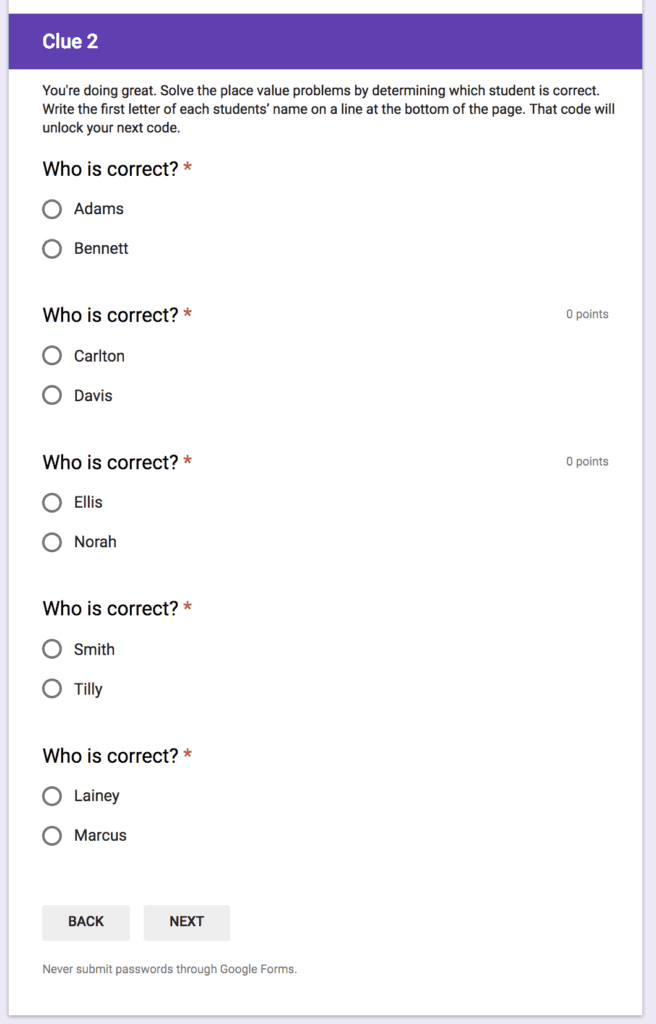Viewport: 656px width, 1024px height.
Task: Select the Adams radio button
Action: pyautogui.click(x=52, y=209)
